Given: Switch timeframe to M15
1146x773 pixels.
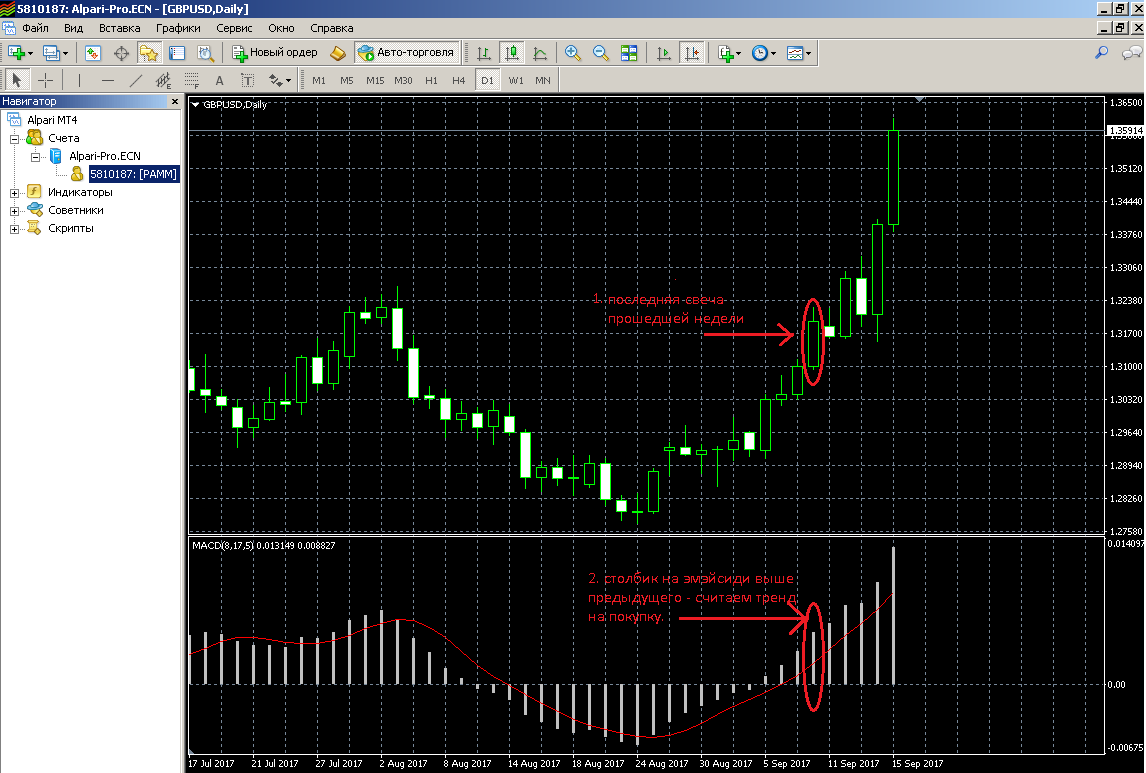Looking at the screenshot, I should pos(375,80).
